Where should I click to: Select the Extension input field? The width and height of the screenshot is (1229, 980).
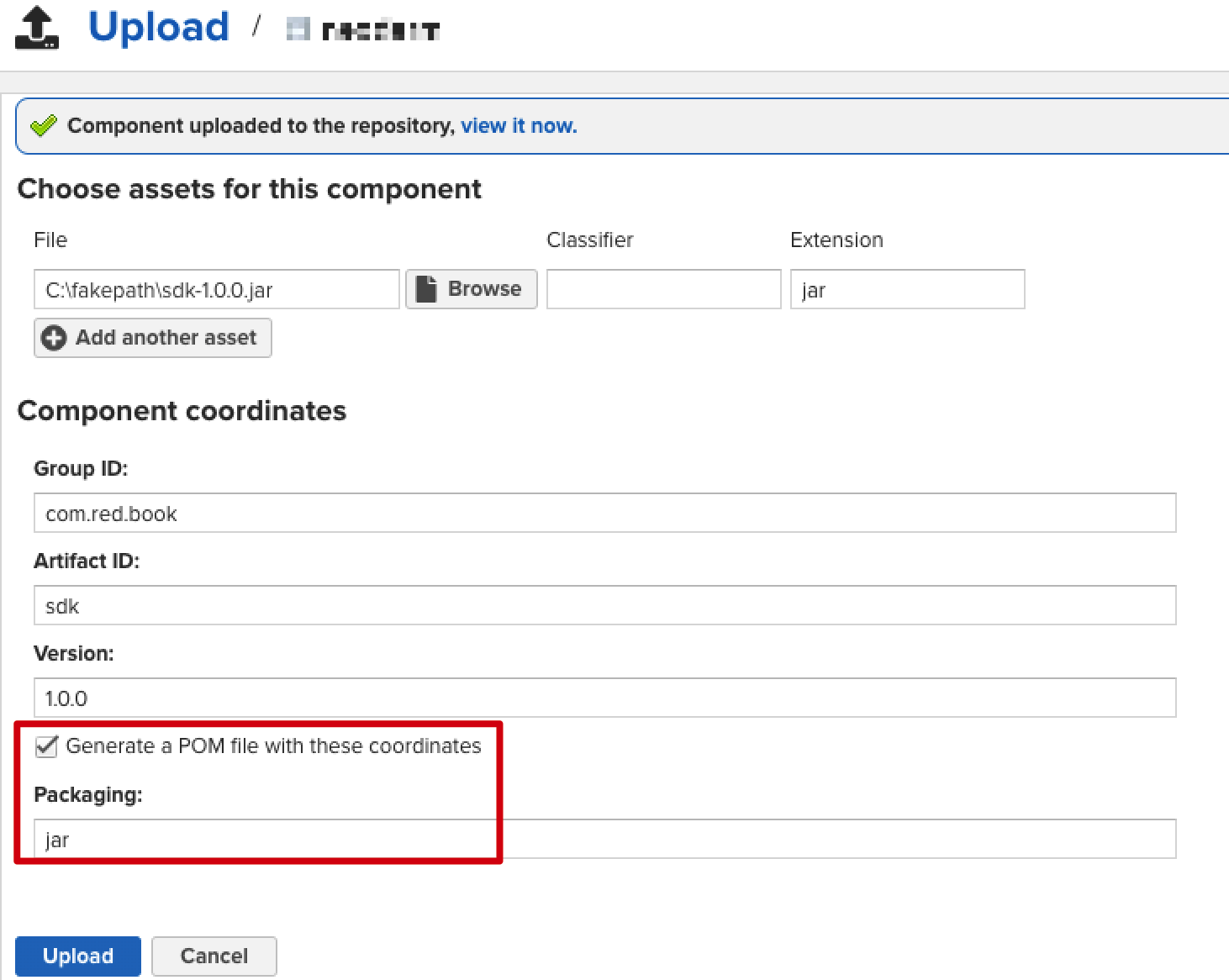coord(907,290)
